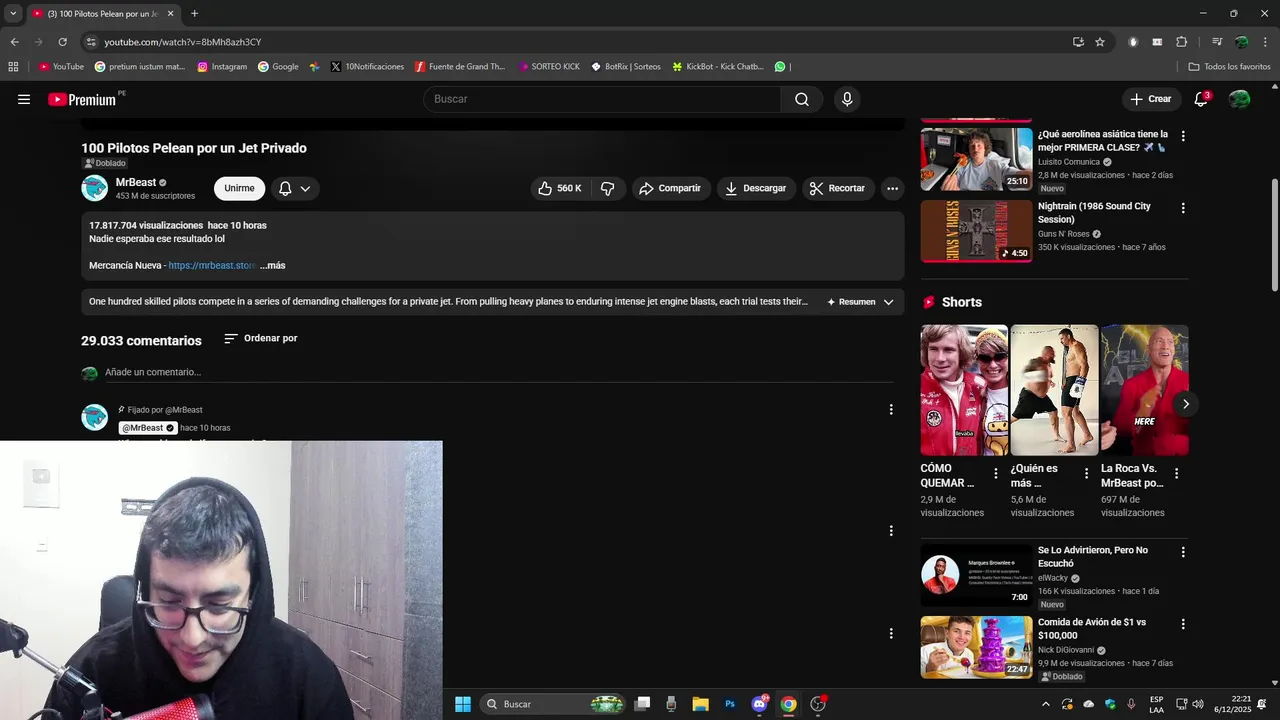Open MrBeast channel avatar
Screen dimensions: 1280x720
[94, 188]
